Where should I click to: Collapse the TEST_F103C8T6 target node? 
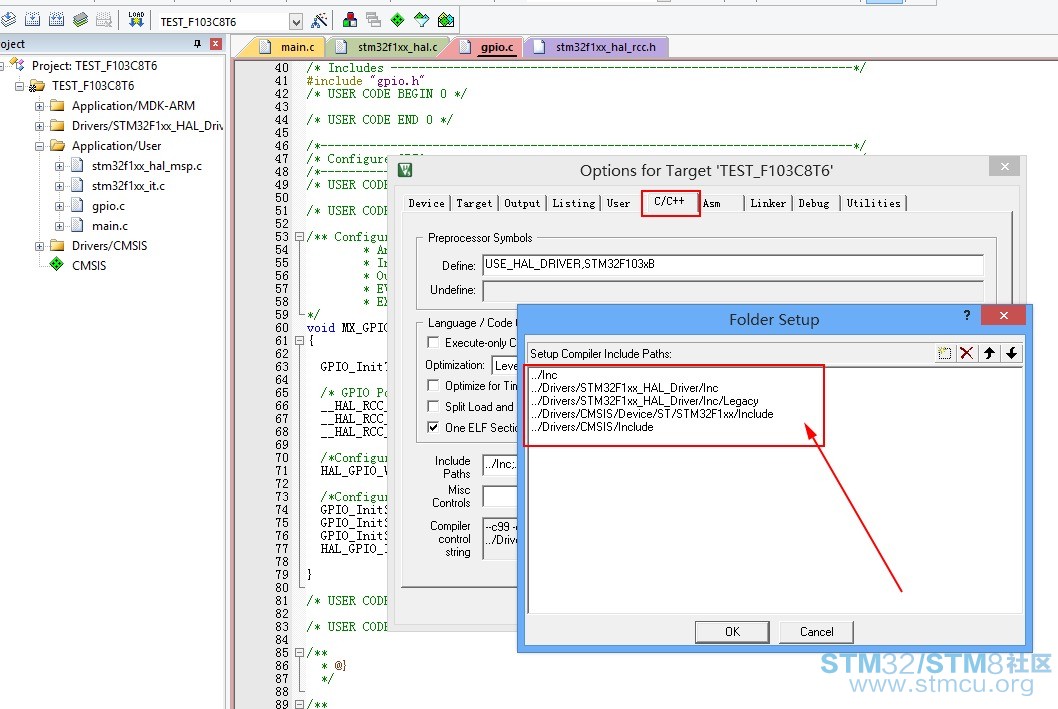(x=20, y=86)
